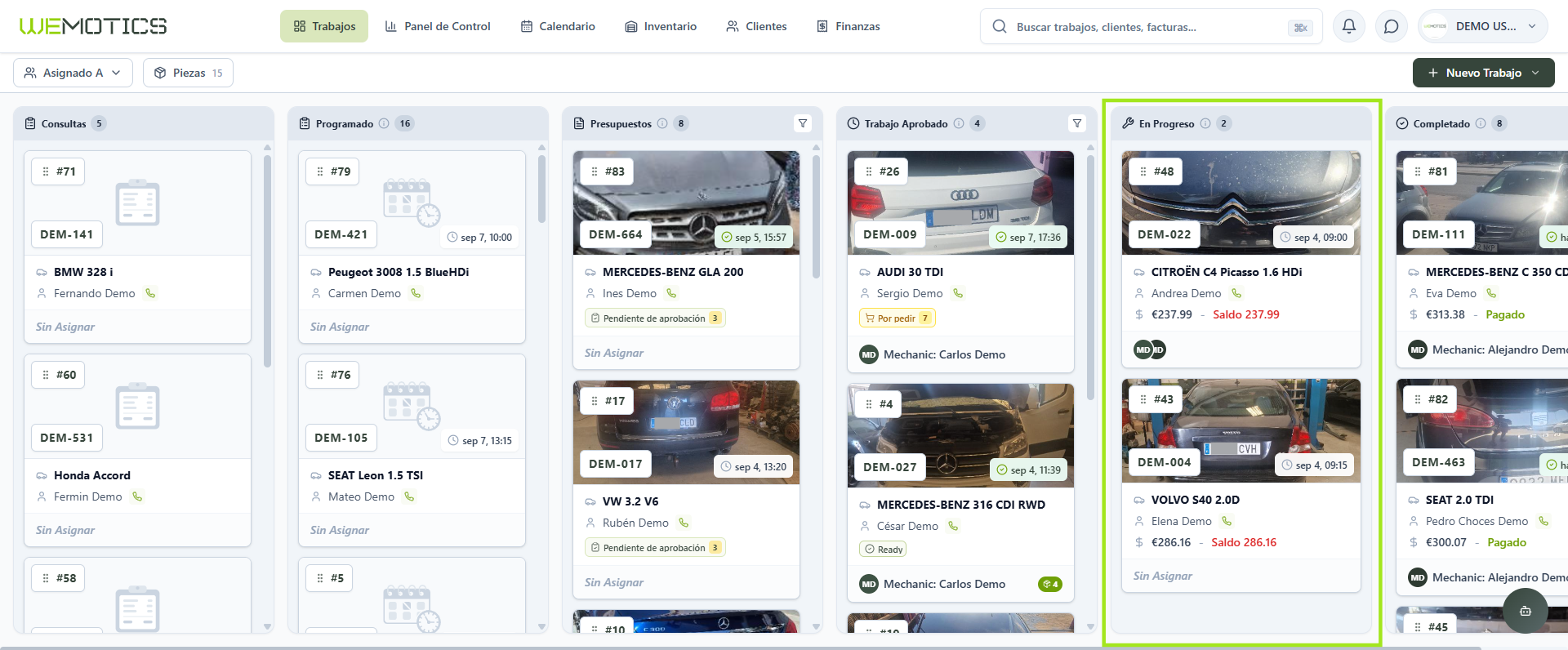Show info for En Progreso column
Image resolution: width=1568 pixels, height=650 pixels.
click(x=1205, y=123)
